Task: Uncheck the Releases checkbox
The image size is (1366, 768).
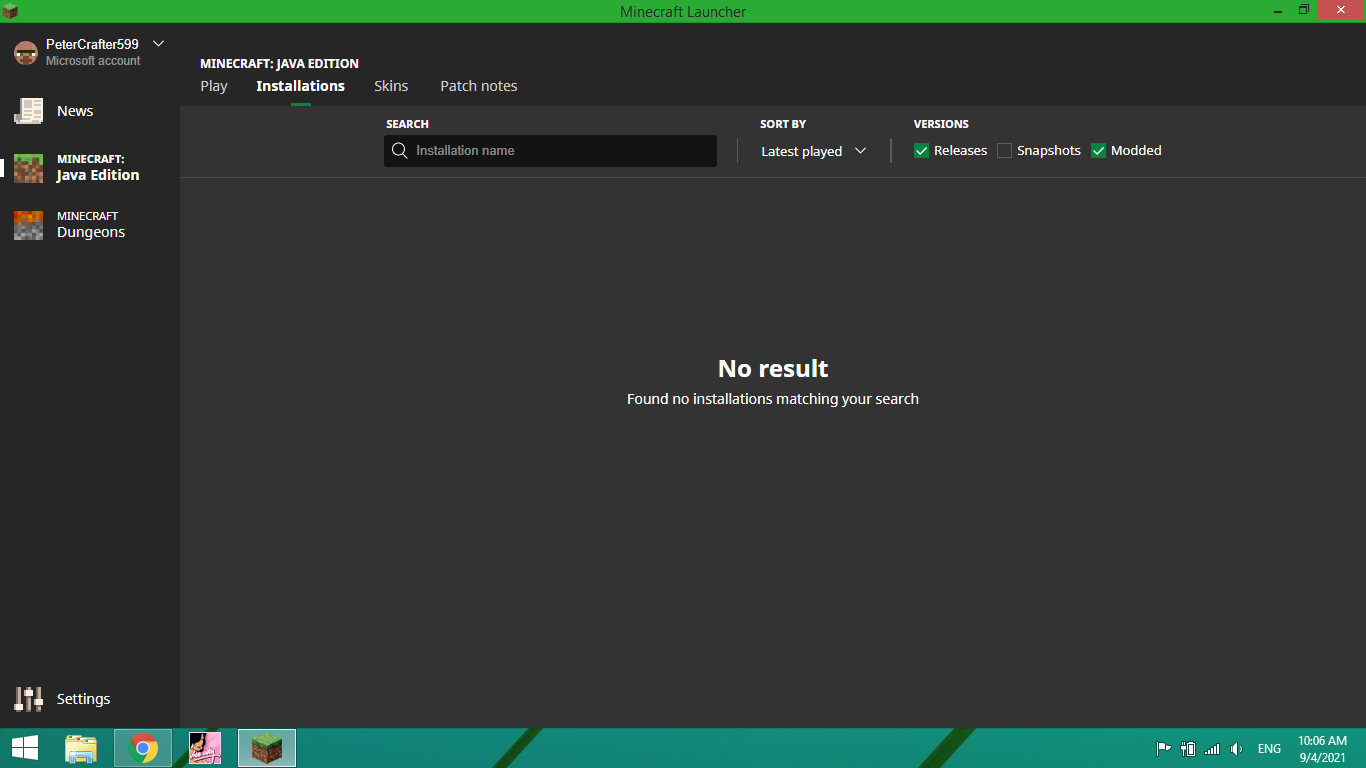Action: (922, 151)
